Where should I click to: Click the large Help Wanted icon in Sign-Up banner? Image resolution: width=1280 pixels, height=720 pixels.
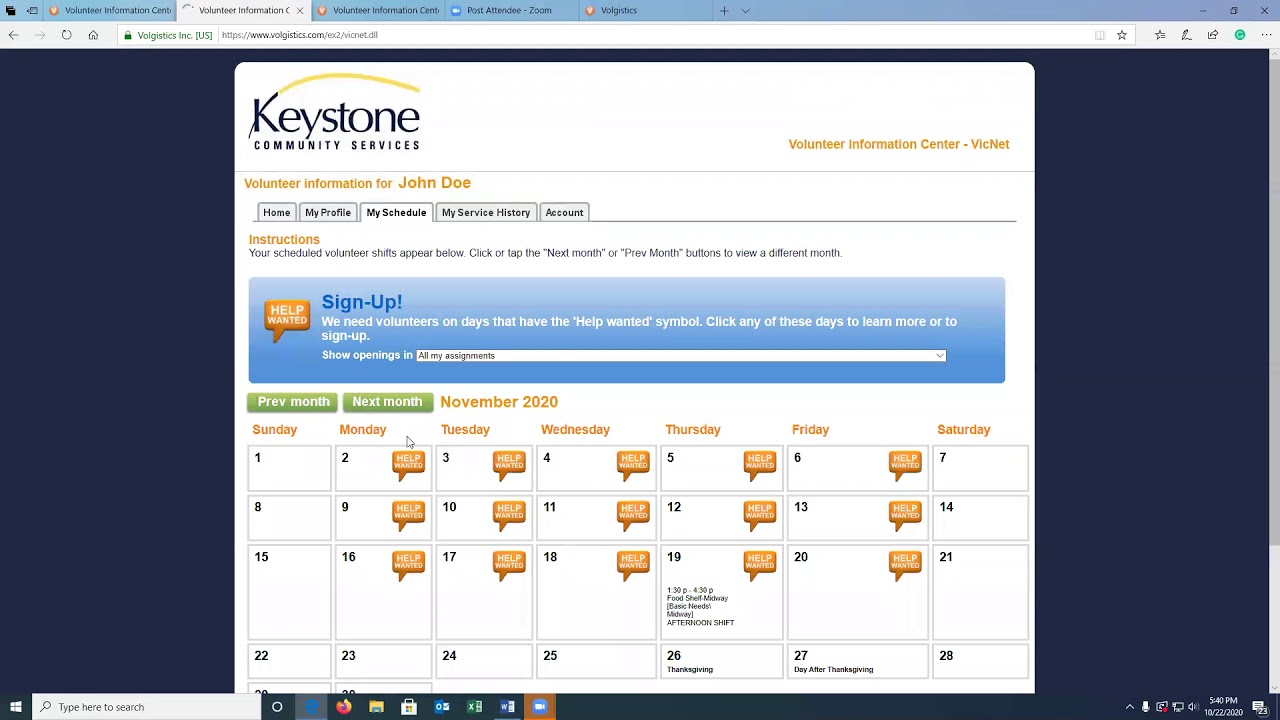(287, 321)
